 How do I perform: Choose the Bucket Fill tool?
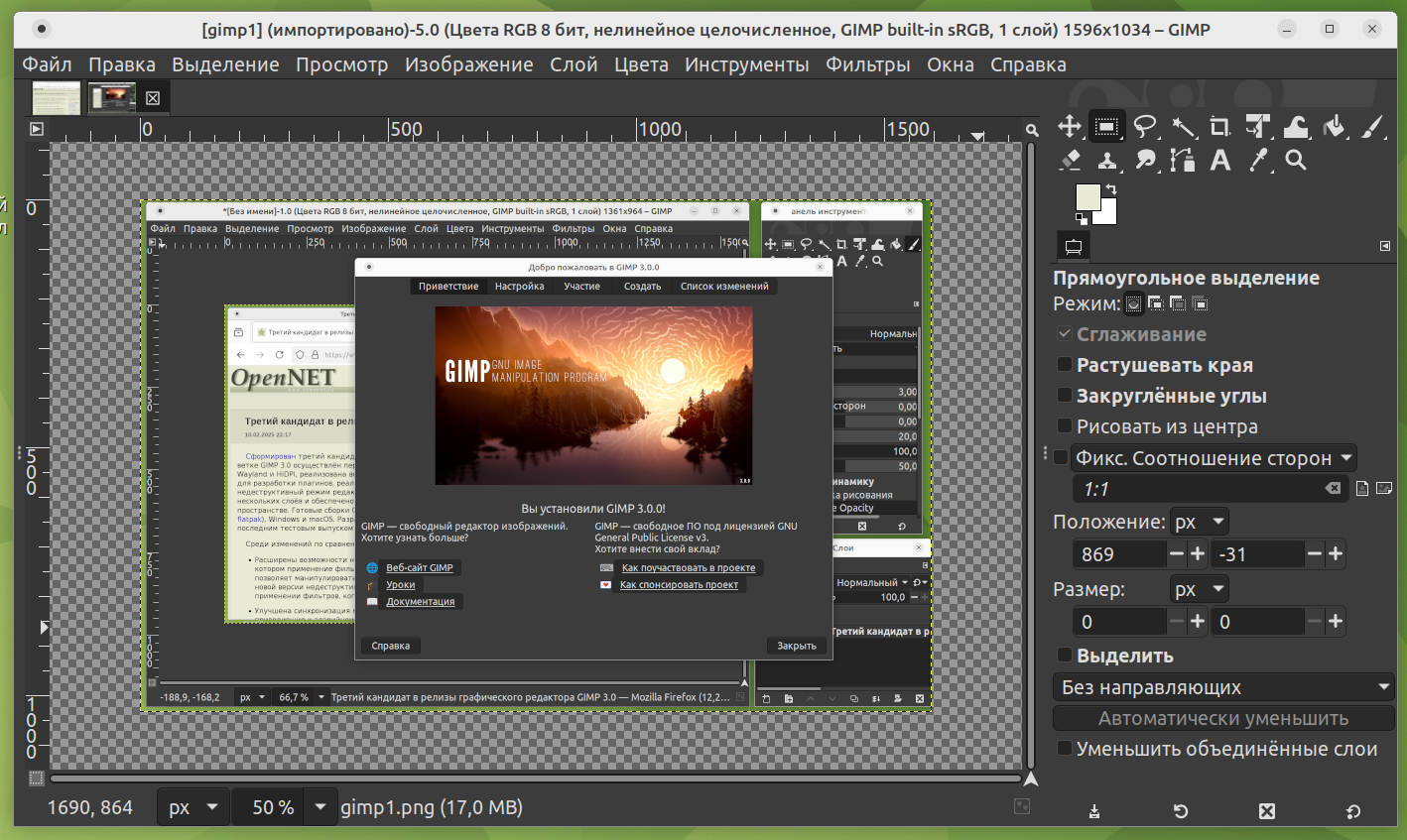tap(1335, 127)
